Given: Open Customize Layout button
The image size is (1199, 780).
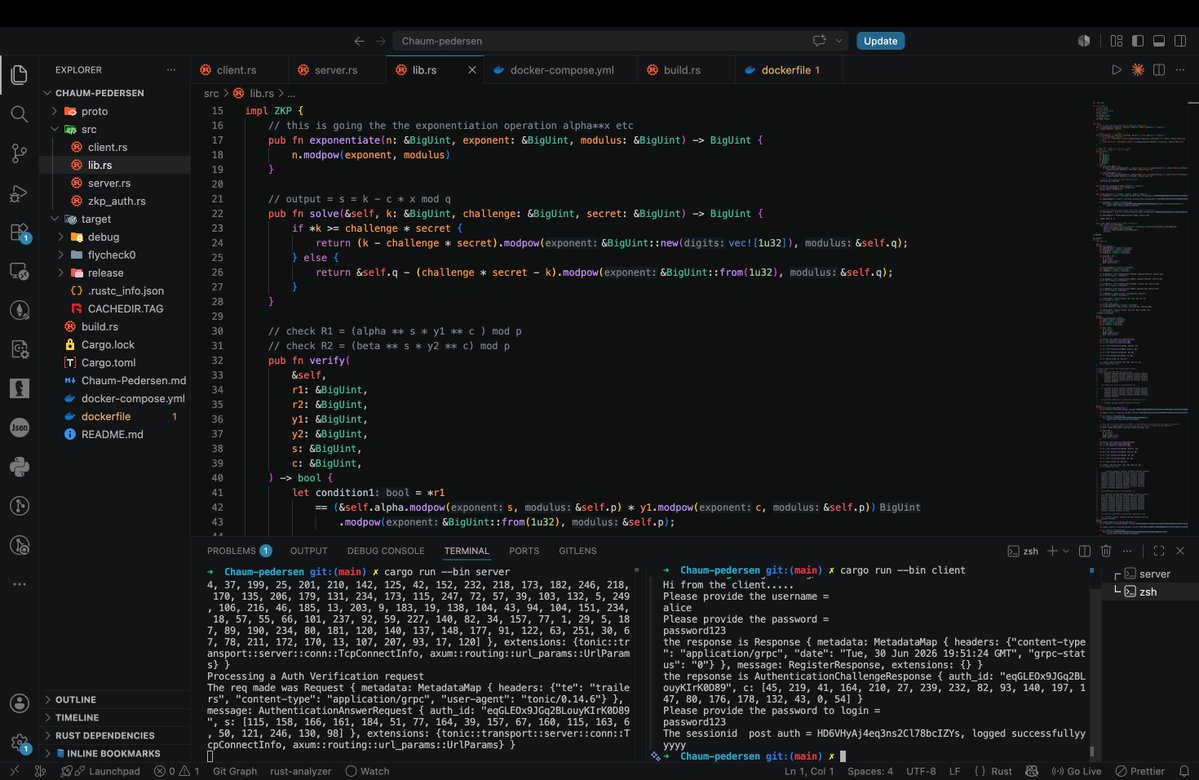Looking at the screenshot, I should [x=1116, y=41].
